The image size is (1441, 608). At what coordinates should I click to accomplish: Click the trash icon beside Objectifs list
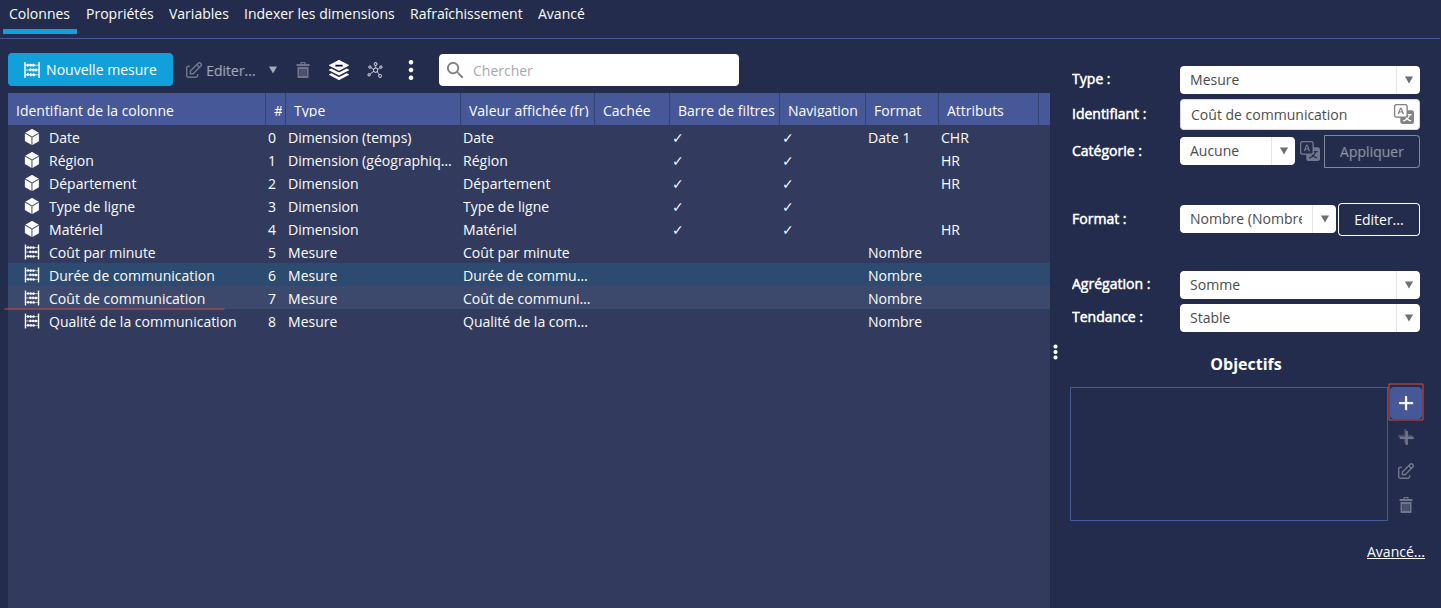coord(1405,505)
